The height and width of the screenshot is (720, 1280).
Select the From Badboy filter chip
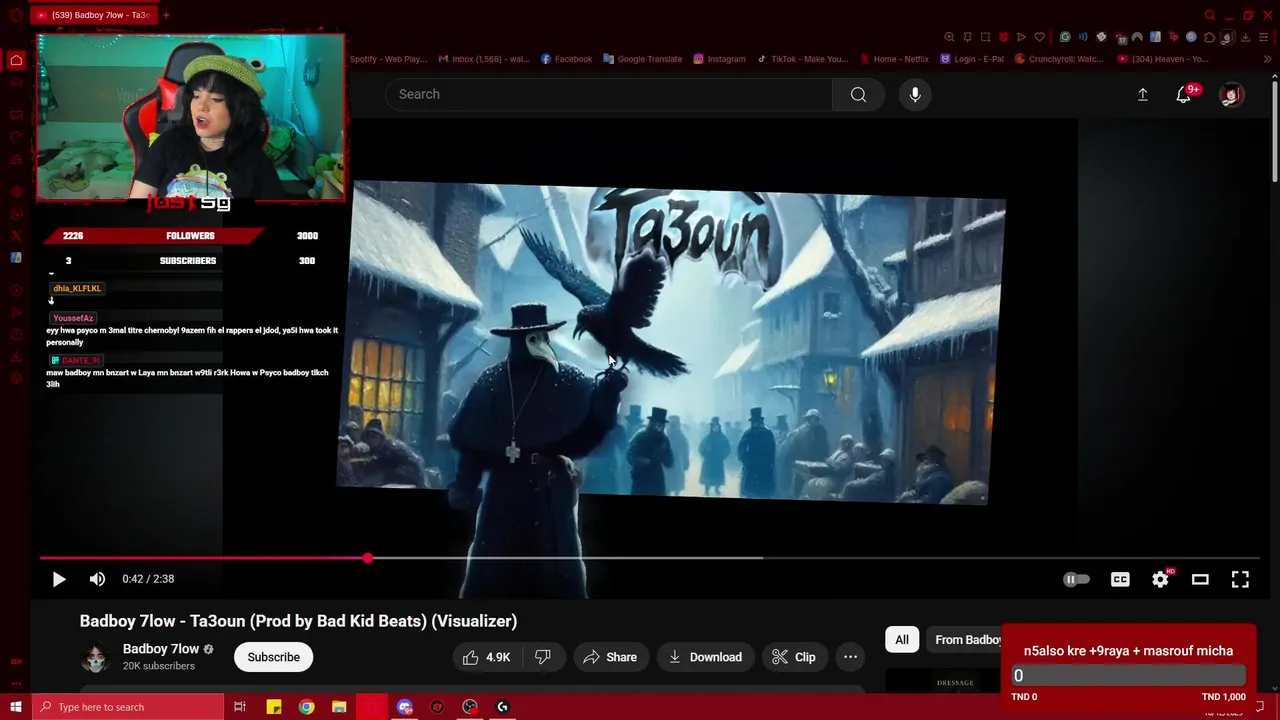tap(966, 640)
